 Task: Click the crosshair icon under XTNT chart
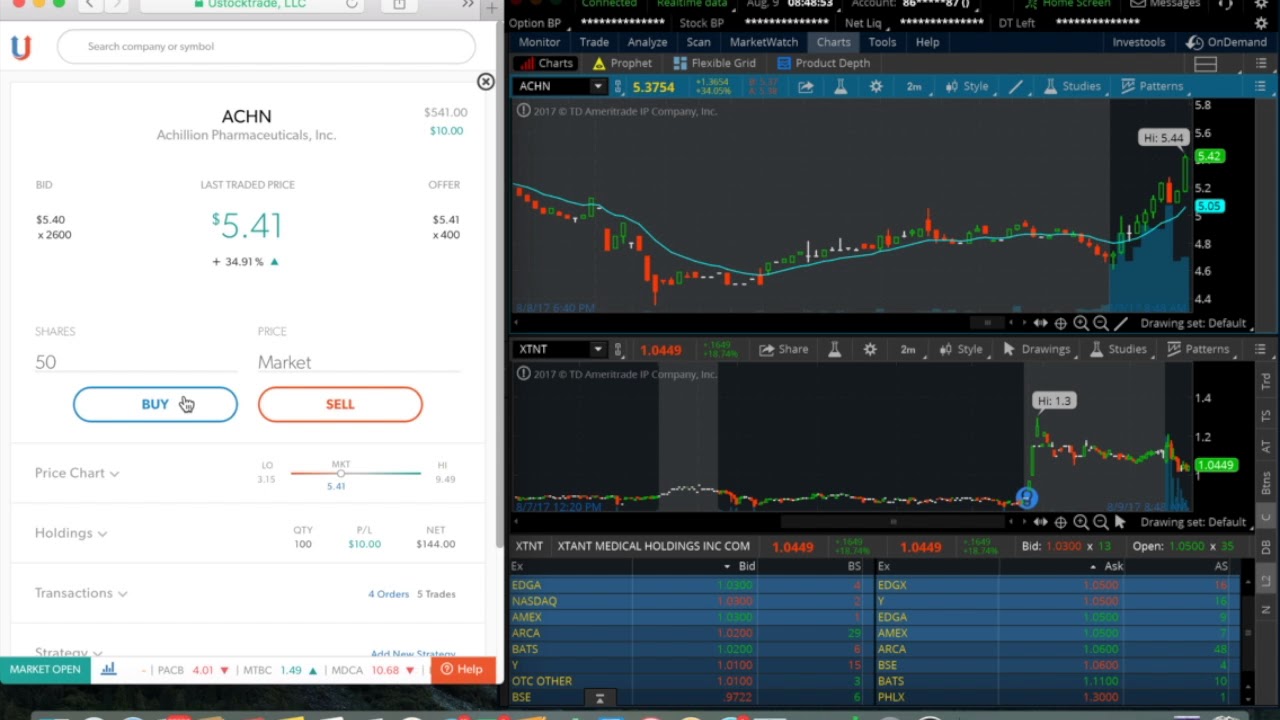(x=1060, y=522)
